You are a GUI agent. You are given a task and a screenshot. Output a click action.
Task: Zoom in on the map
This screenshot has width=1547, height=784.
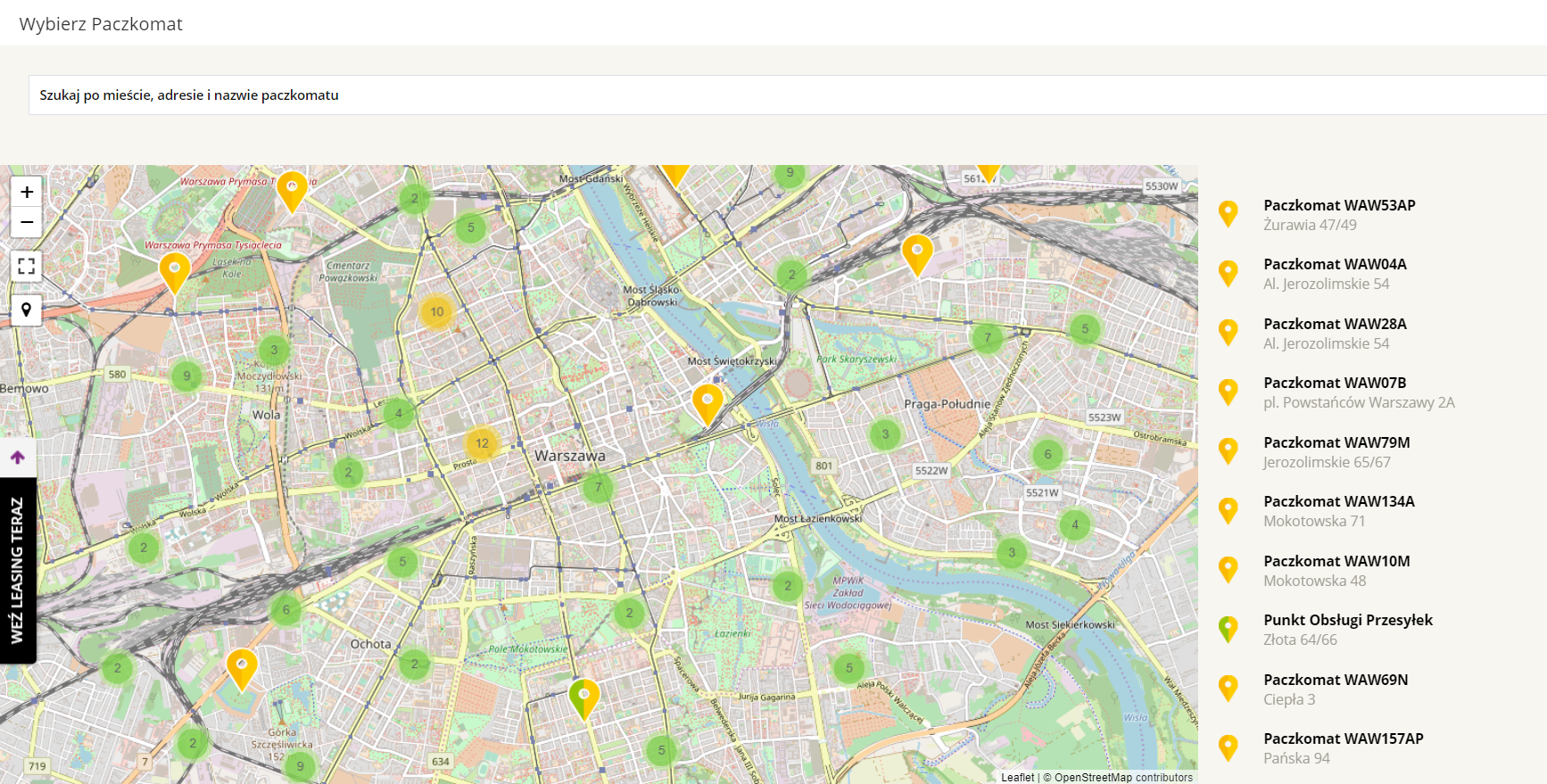pyautogui.click(x=27, y=192)
